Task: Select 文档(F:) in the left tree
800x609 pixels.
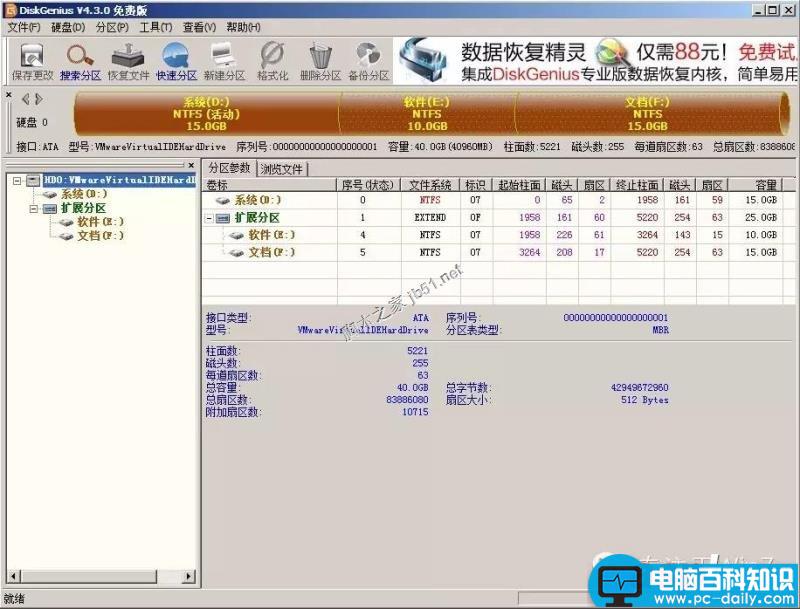Action: click(x=100, y=236)
